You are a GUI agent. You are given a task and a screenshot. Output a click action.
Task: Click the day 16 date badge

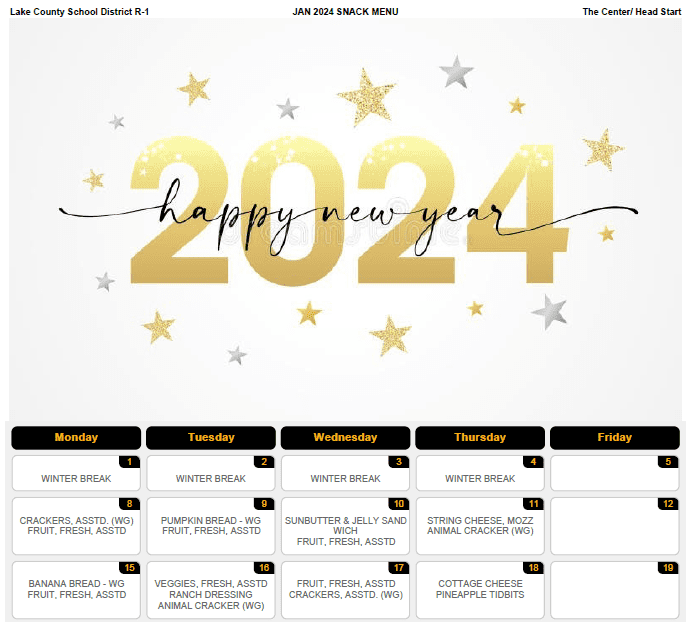[x=264, y=568]
